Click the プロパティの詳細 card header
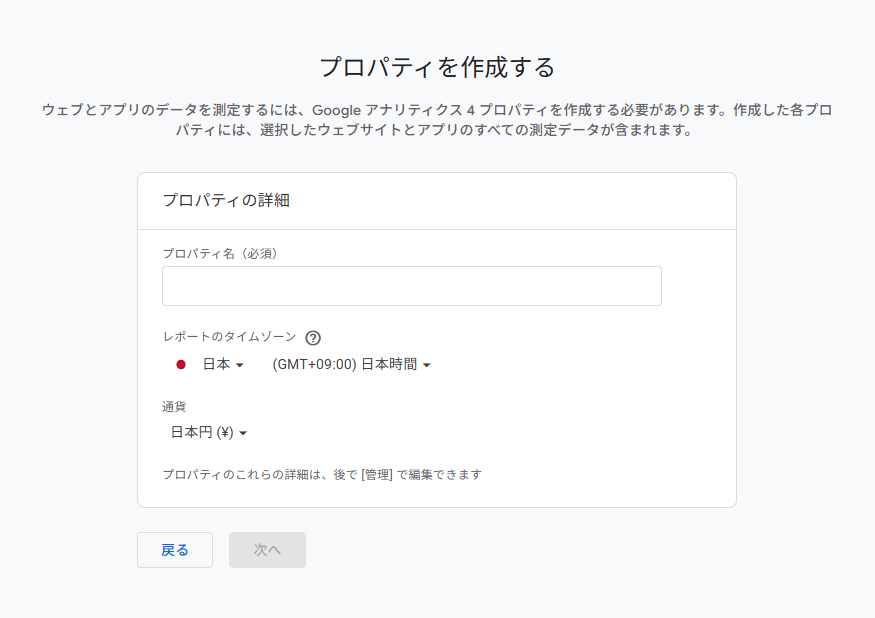This screenshot has width=875, height=618. [x=226, y=200]
